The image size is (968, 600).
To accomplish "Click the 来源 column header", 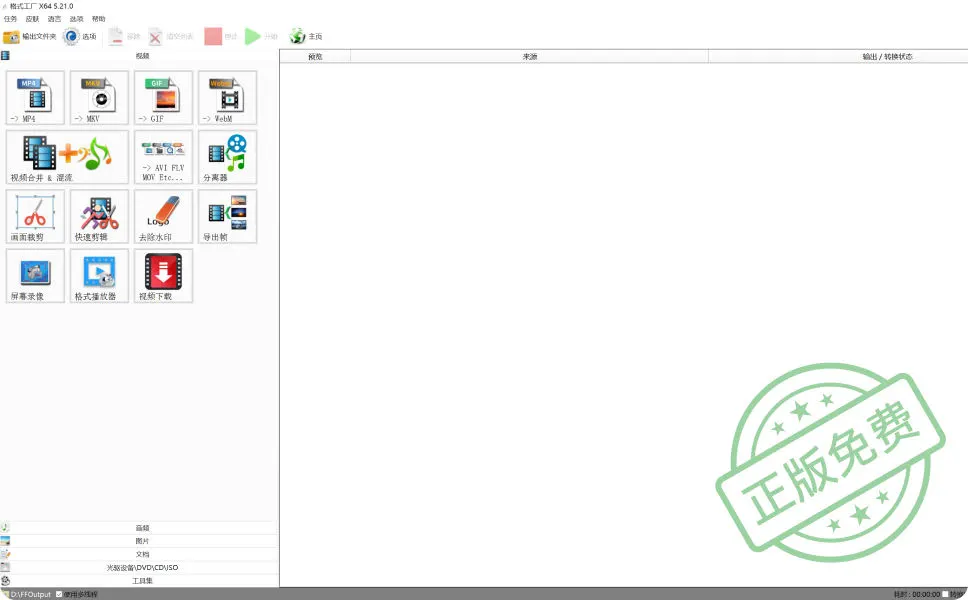I will [x=529, y=57].
